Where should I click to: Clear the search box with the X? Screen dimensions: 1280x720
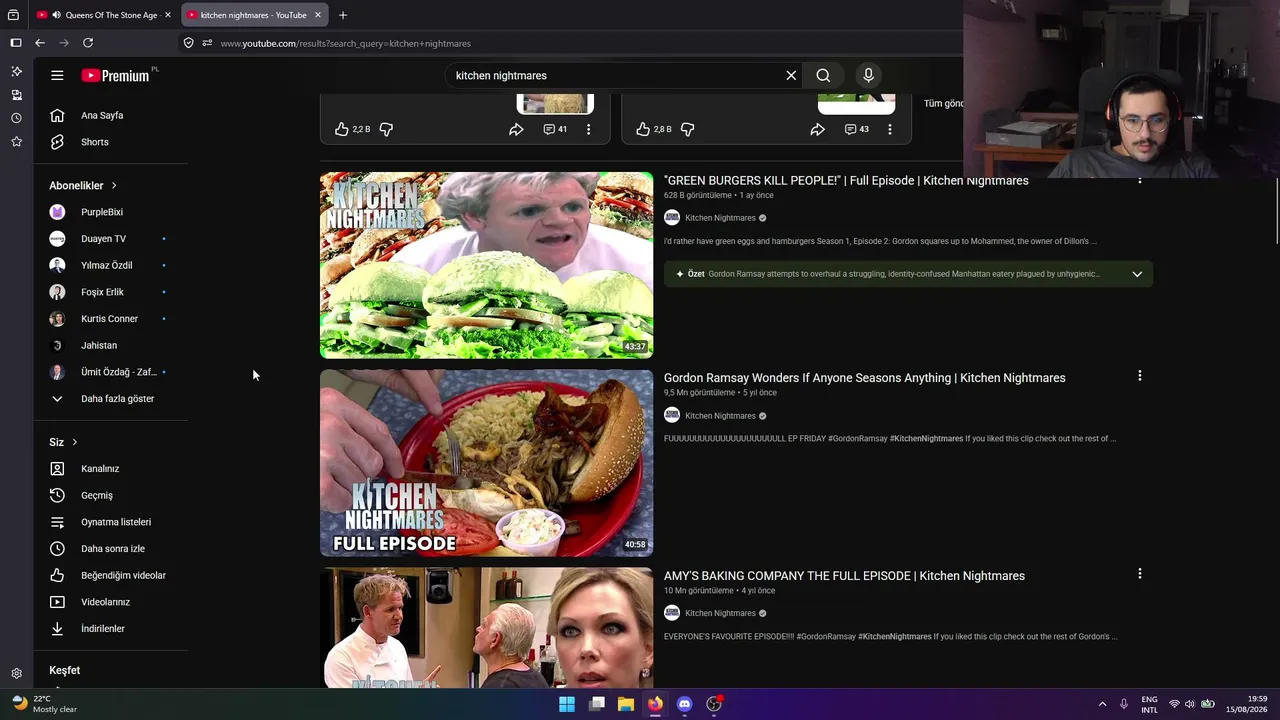[791, 75]
